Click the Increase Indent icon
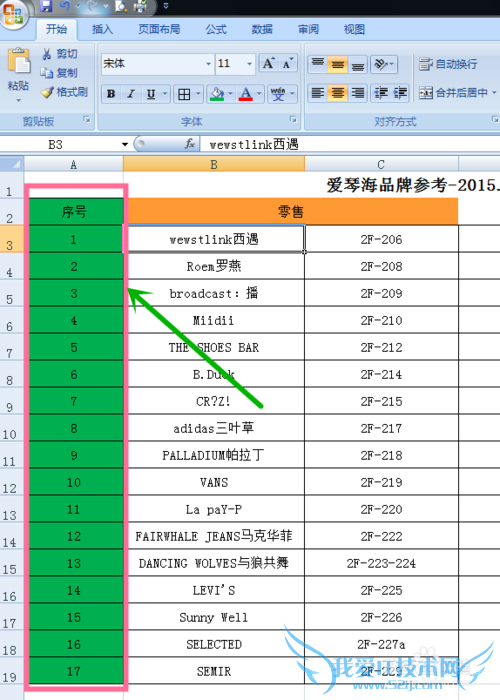Viewport: 500px width, 700px height. [400, 93]
